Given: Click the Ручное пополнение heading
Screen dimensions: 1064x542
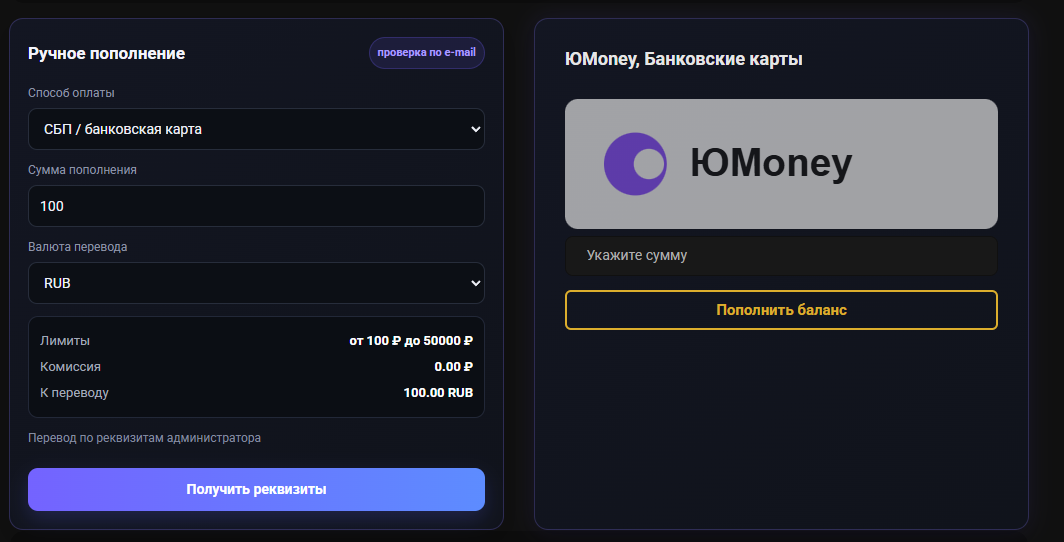Looking at the screenshot, I should tap(107, 54).
